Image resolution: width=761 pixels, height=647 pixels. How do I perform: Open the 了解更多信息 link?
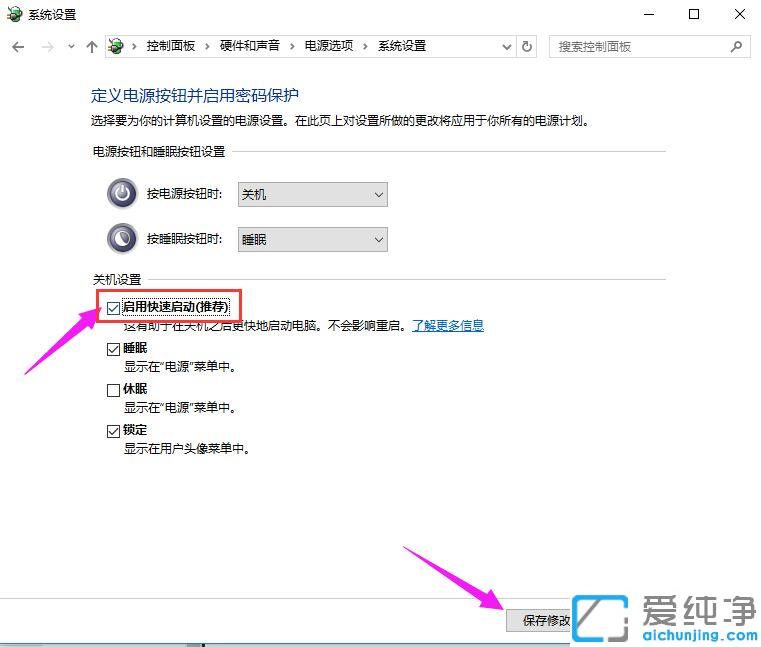tap(447, 325)
